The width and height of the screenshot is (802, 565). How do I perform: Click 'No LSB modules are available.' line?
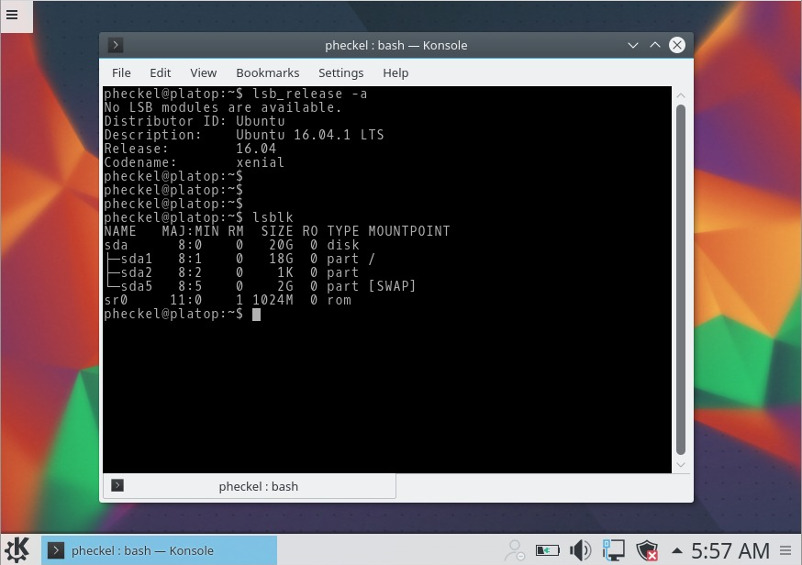(222, 107)
